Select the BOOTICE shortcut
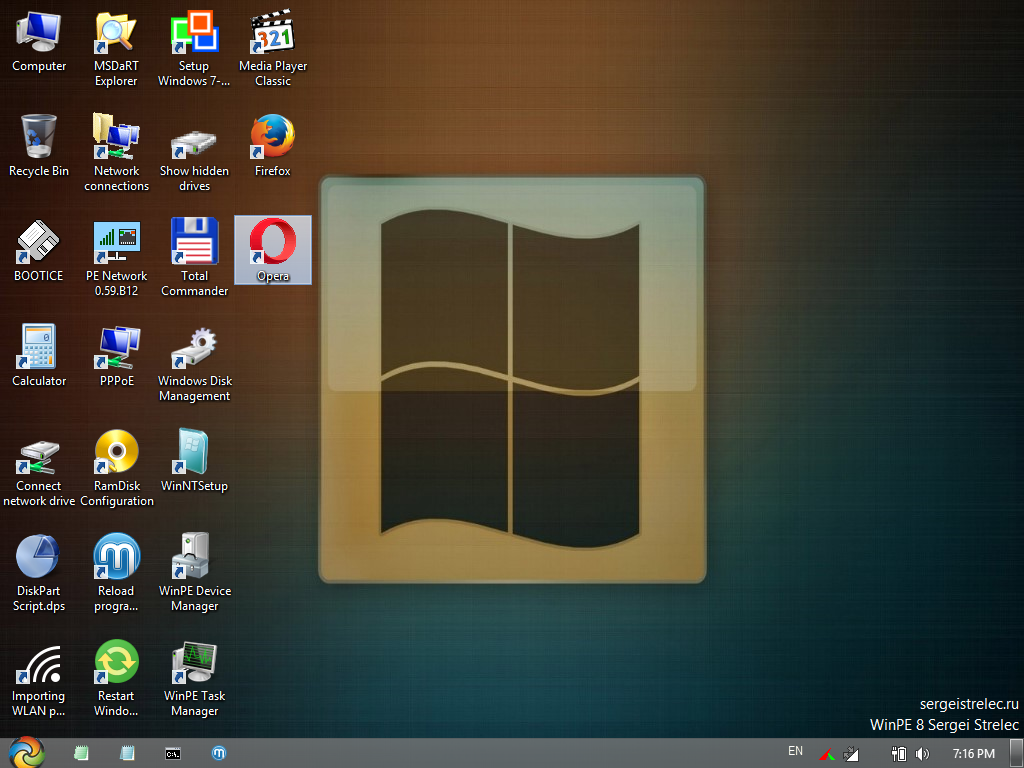Viewport: 1024px width, 768px height. click(x=39, y=251)
